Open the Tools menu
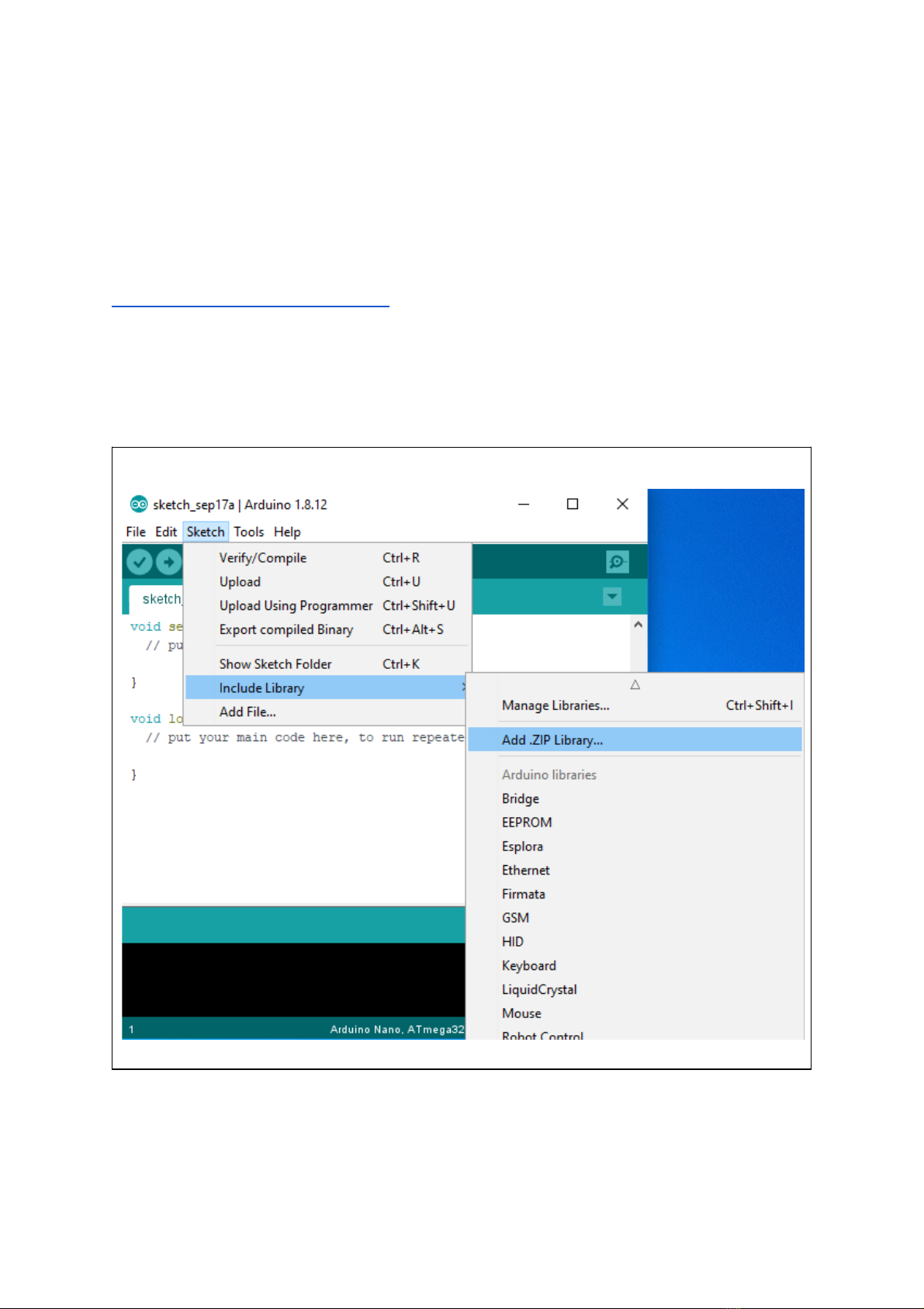This screenshot has height=1309, width=924. (249, 532)
